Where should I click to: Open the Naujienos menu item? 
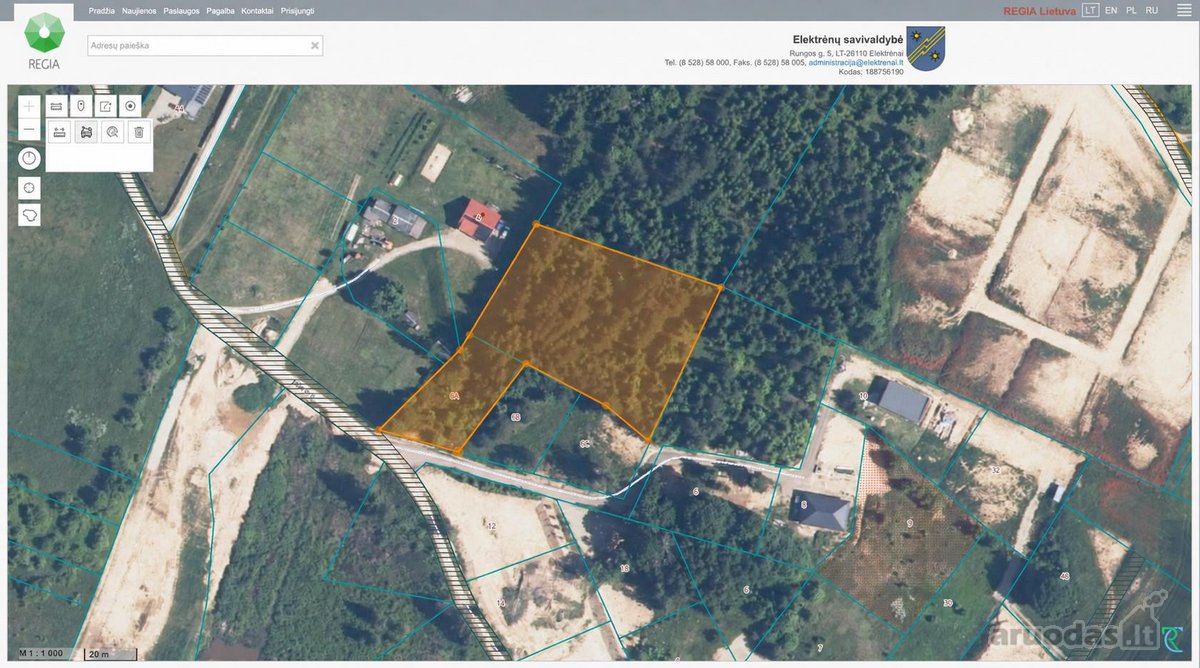140,10
